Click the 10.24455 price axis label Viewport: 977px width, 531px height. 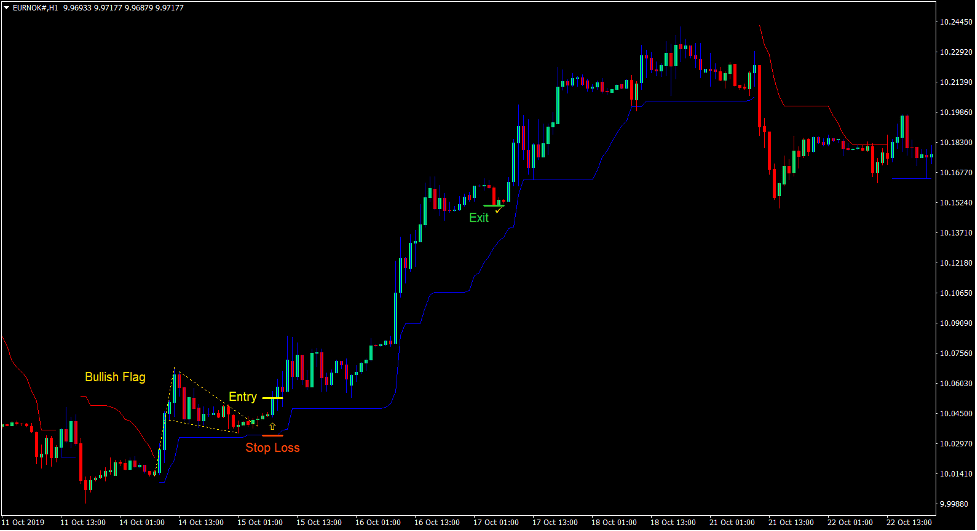coord(955,22)
